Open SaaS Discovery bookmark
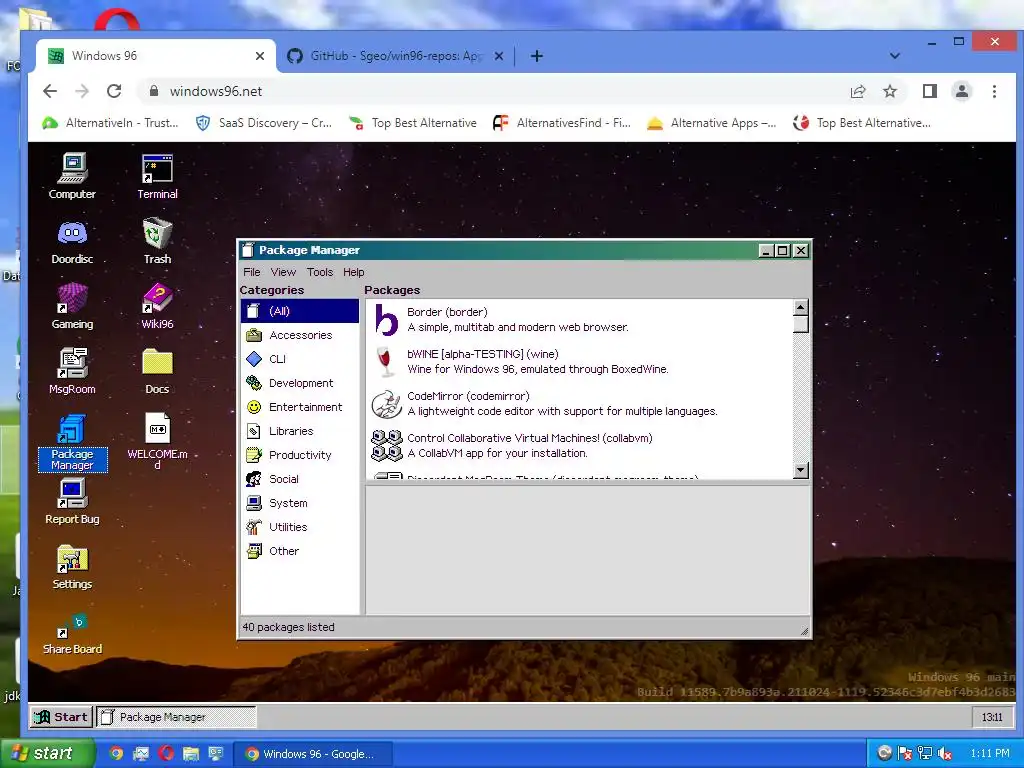 (264, 123)
